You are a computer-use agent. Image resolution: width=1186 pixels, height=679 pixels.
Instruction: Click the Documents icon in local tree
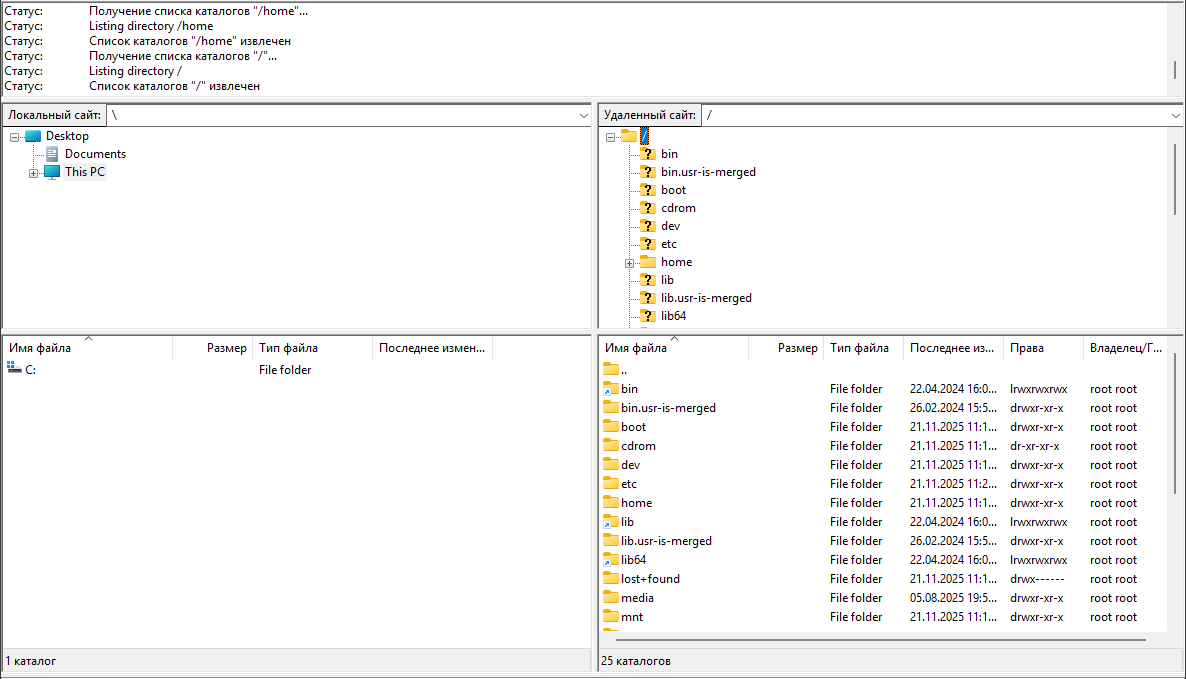pyautogui.click(x=52, y=154)
